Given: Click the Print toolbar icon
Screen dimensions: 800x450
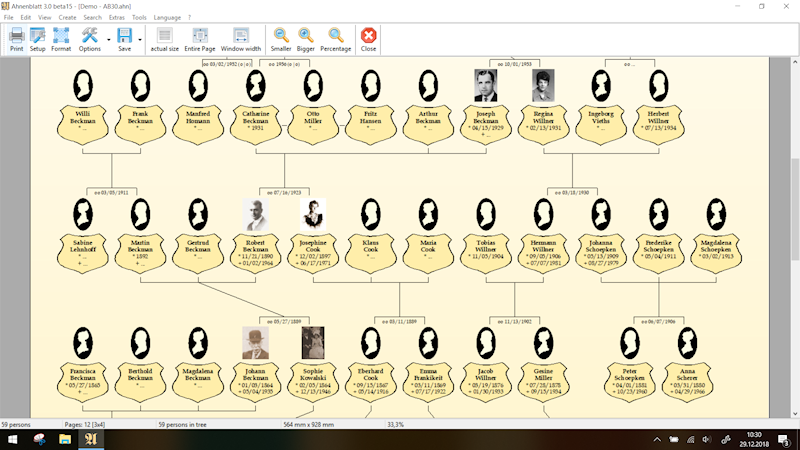Looking at the screenshot, I should 16,39.
